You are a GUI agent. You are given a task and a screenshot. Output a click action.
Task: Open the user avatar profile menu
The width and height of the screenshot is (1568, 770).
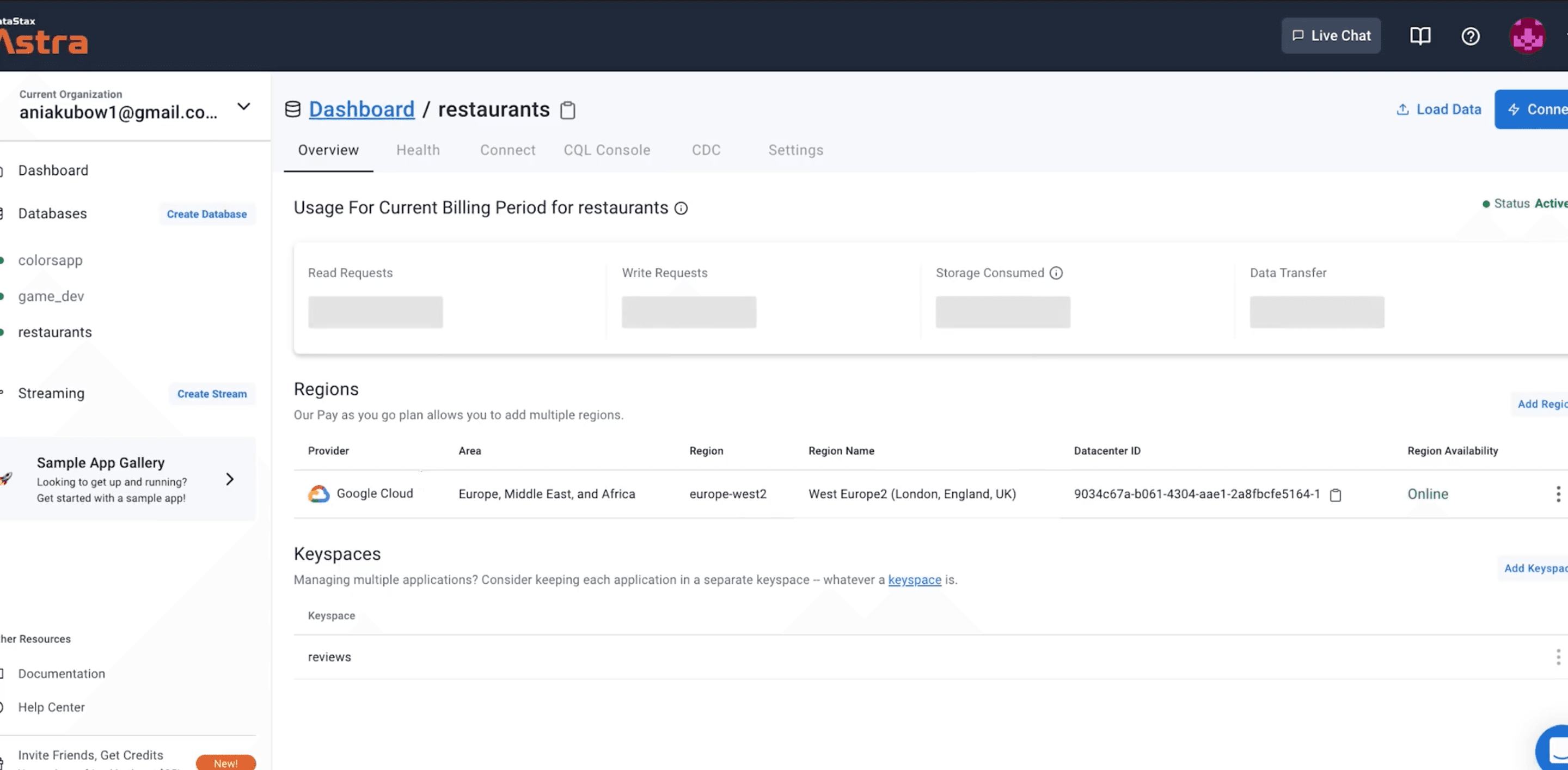pyautogui.click(x=1527, y=36)
